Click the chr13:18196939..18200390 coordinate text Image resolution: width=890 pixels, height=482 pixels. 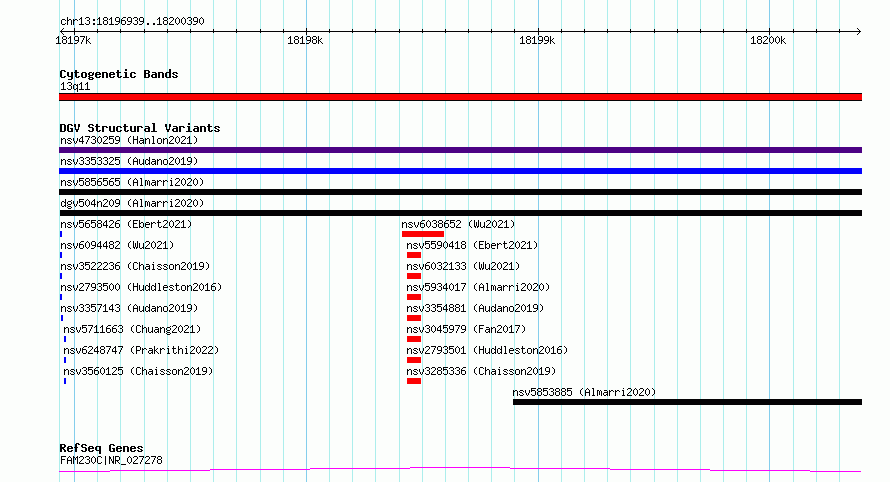pyautogui.click(x=132, y=22)
